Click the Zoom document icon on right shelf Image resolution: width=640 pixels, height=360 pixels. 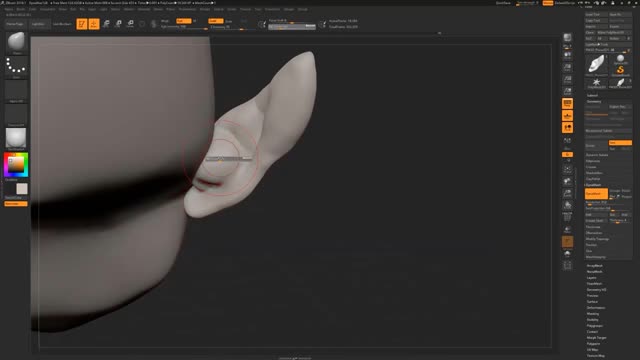point(567,67)
